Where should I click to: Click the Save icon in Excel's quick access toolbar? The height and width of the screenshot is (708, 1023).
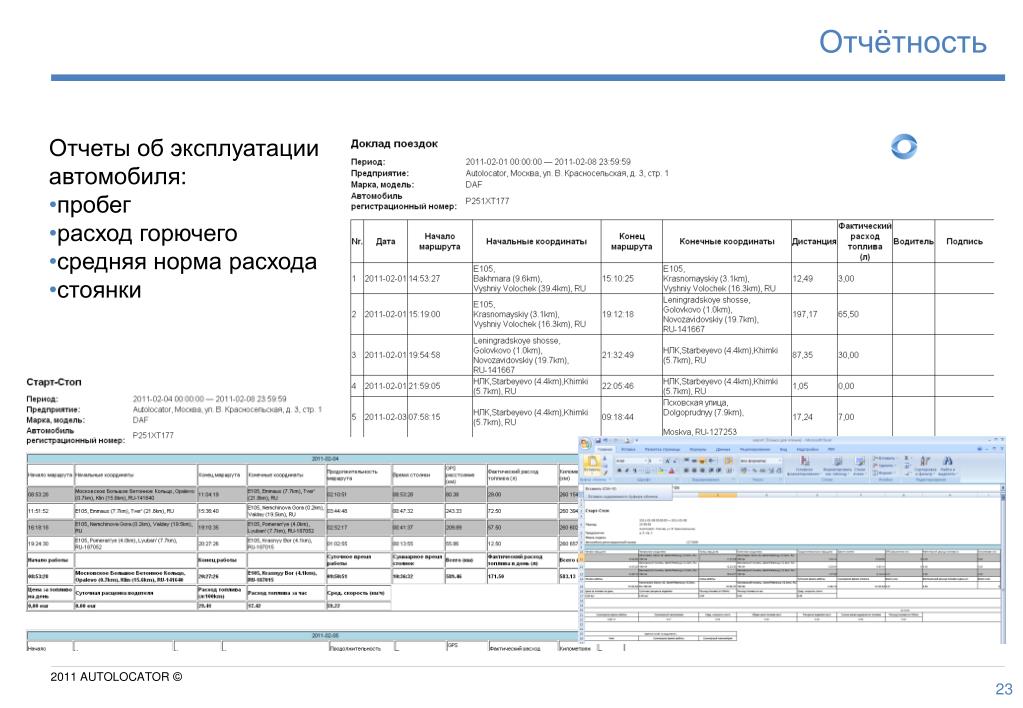[598, 440]
